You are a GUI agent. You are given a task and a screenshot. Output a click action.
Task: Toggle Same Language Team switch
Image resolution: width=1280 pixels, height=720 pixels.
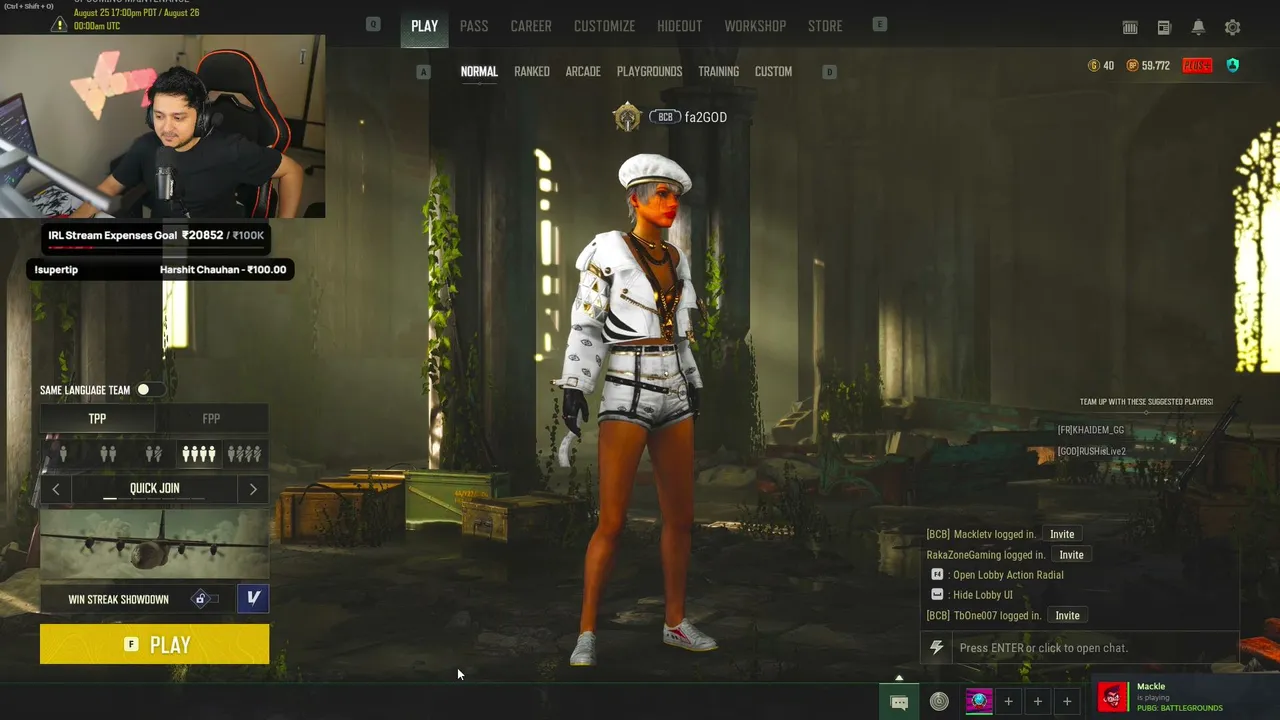point(151,390)
